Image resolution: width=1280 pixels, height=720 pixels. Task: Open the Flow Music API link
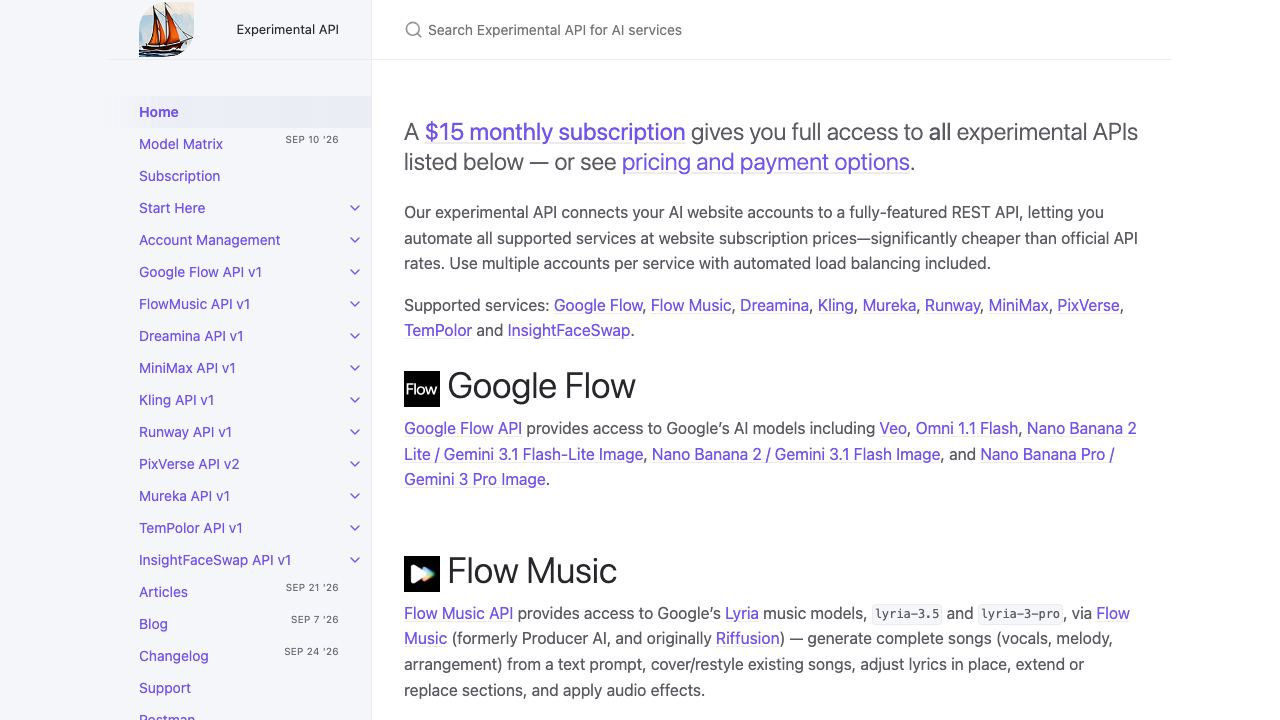click(458, 613)
